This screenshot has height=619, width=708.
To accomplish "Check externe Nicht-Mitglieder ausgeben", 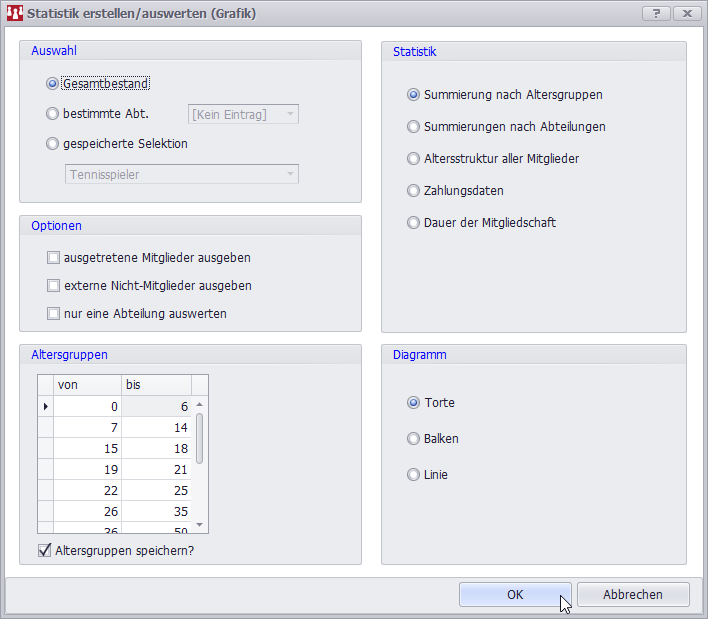I will pyautogui.click(x=54, y=286).
